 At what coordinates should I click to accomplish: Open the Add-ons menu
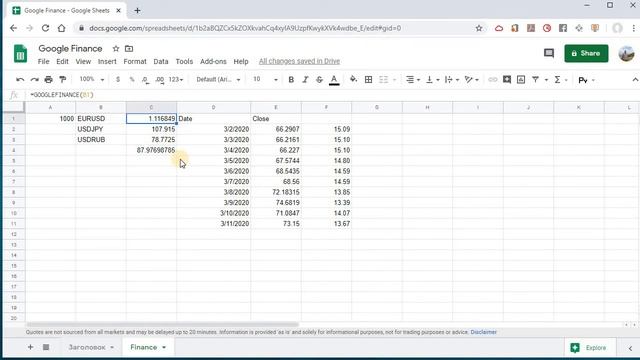coord(213,61)
